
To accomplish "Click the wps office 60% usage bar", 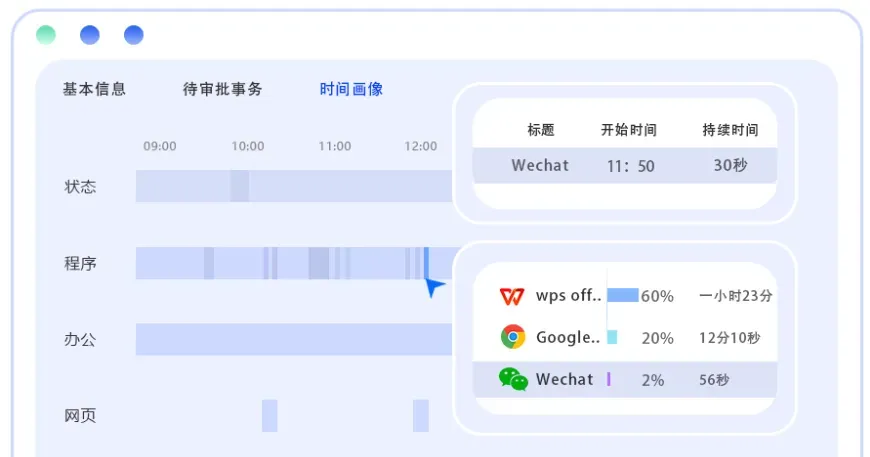I will point(622,295).
